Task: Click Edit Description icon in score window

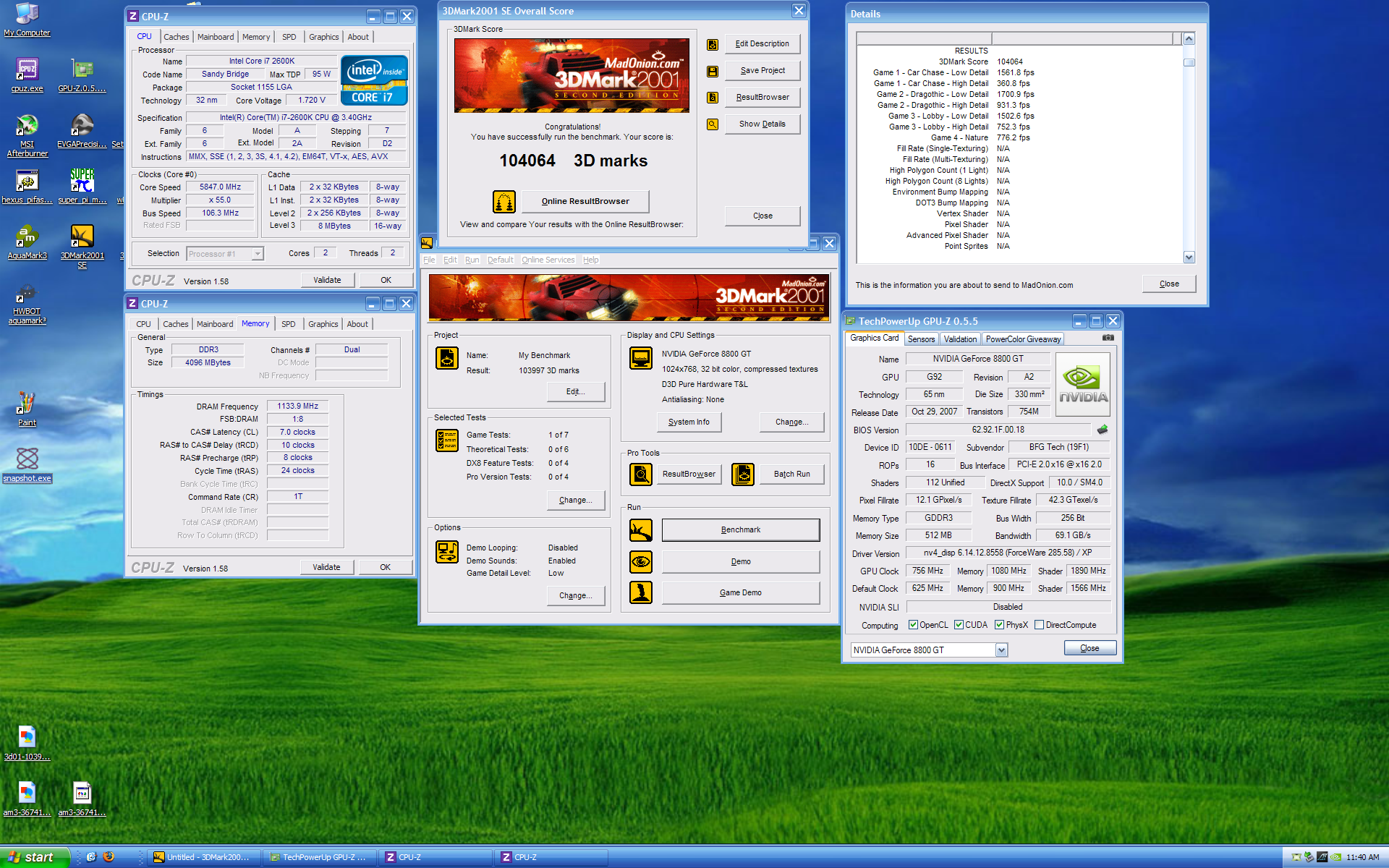Action: pos(713,44)
